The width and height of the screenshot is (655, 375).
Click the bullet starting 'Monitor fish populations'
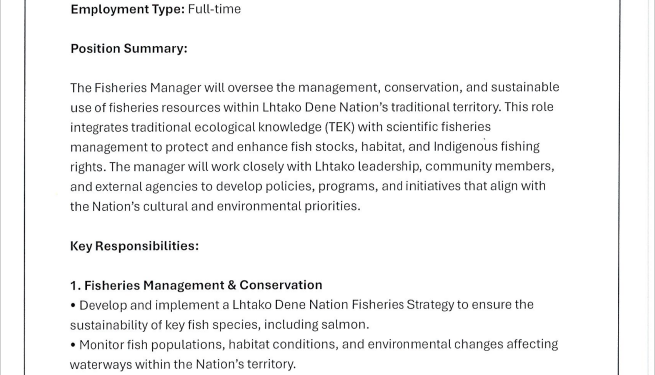[x=314, y=354]
